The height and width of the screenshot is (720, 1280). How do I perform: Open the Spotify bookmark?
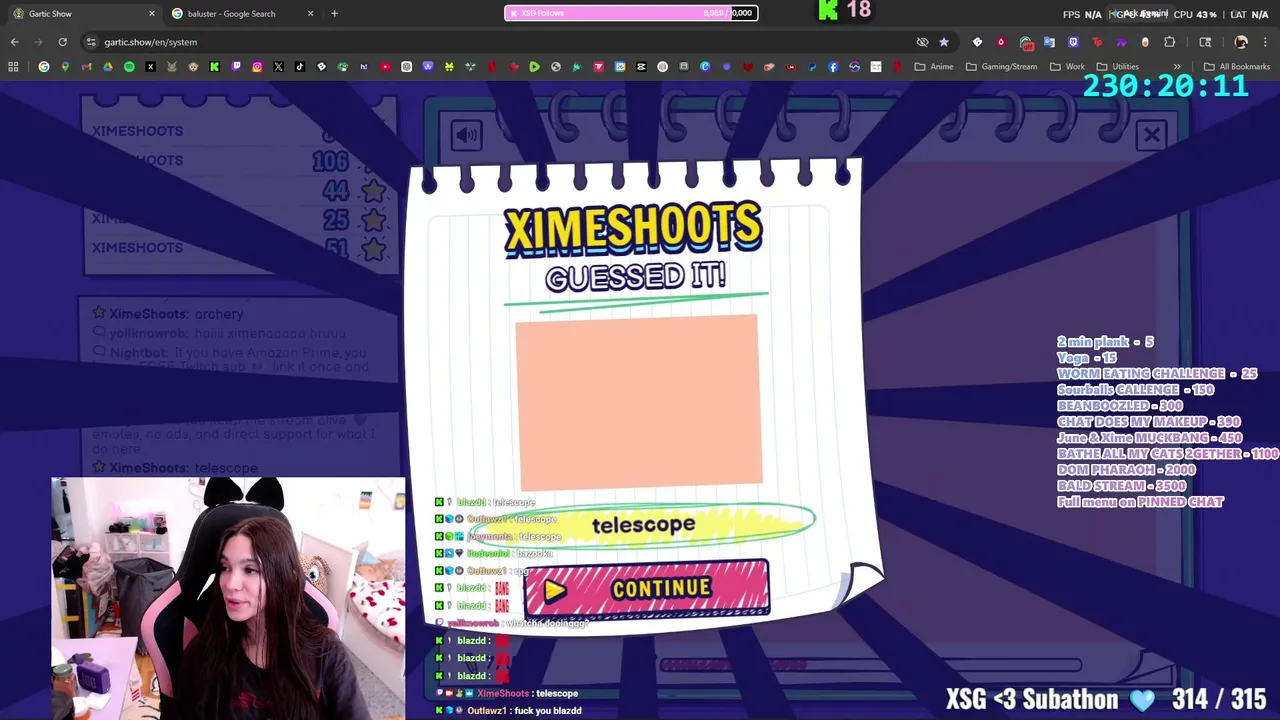[129, 67]
